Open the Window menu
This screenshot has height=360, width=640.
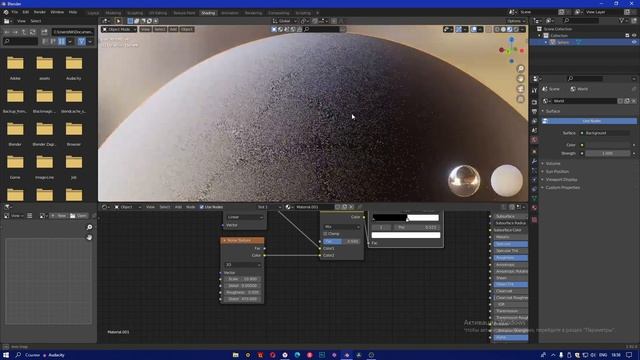coord(57,12)
